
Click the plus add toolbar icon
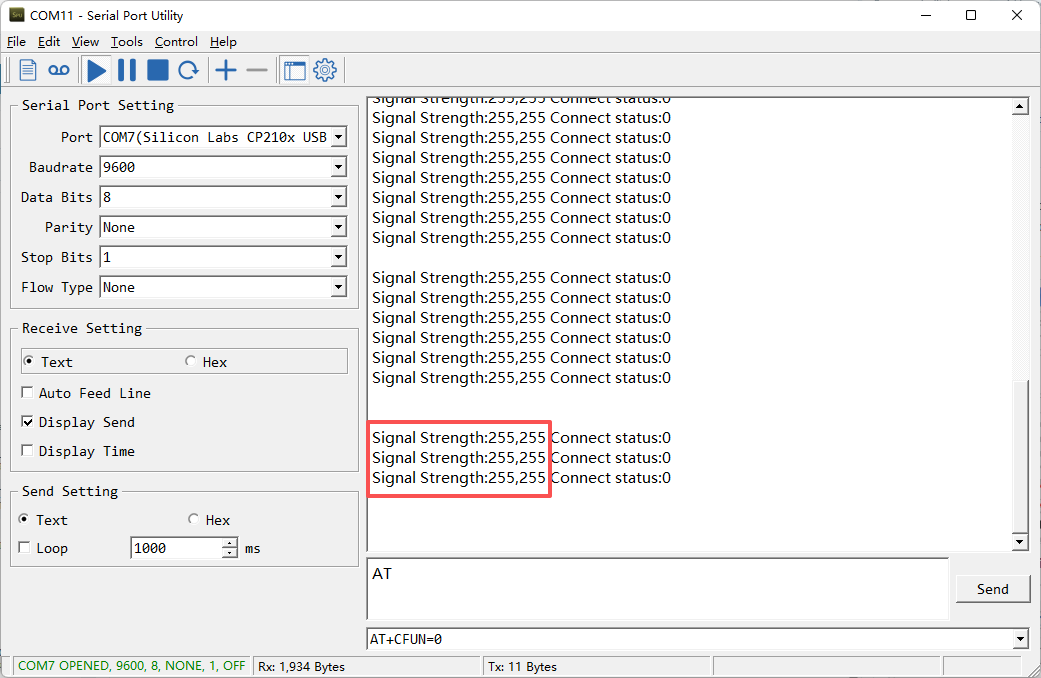click(x=226, y=70)
